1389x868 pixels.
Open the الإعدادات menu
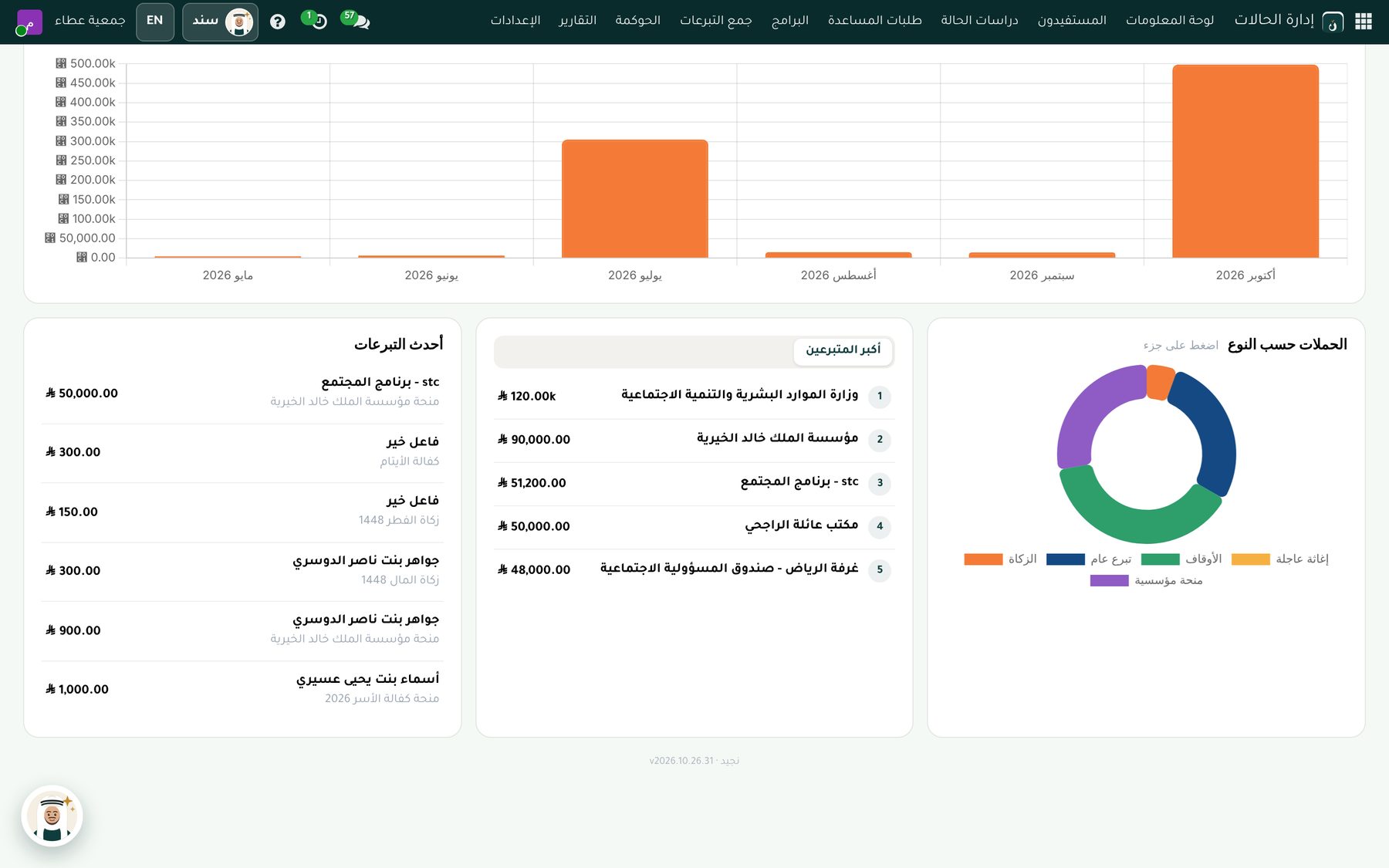(x=515, y=20)
